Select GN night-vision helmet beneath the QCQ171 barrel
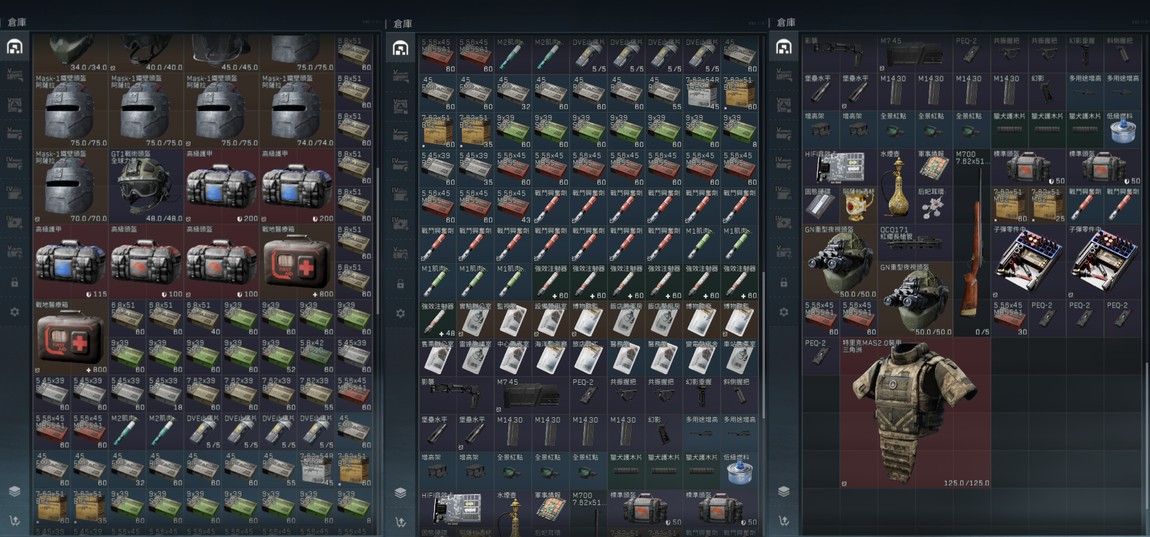 915,299
